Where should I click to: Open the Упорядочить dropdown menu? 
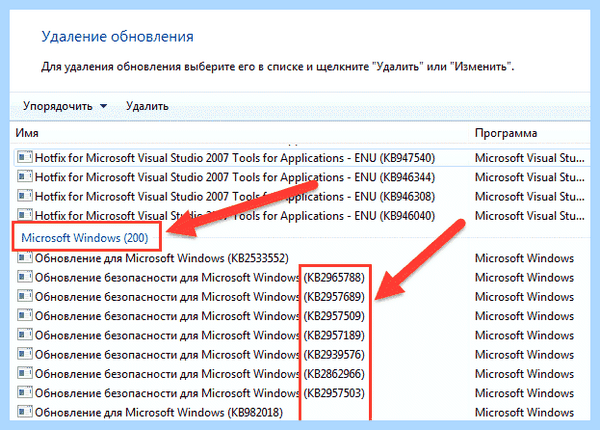(x=65, y=106)
